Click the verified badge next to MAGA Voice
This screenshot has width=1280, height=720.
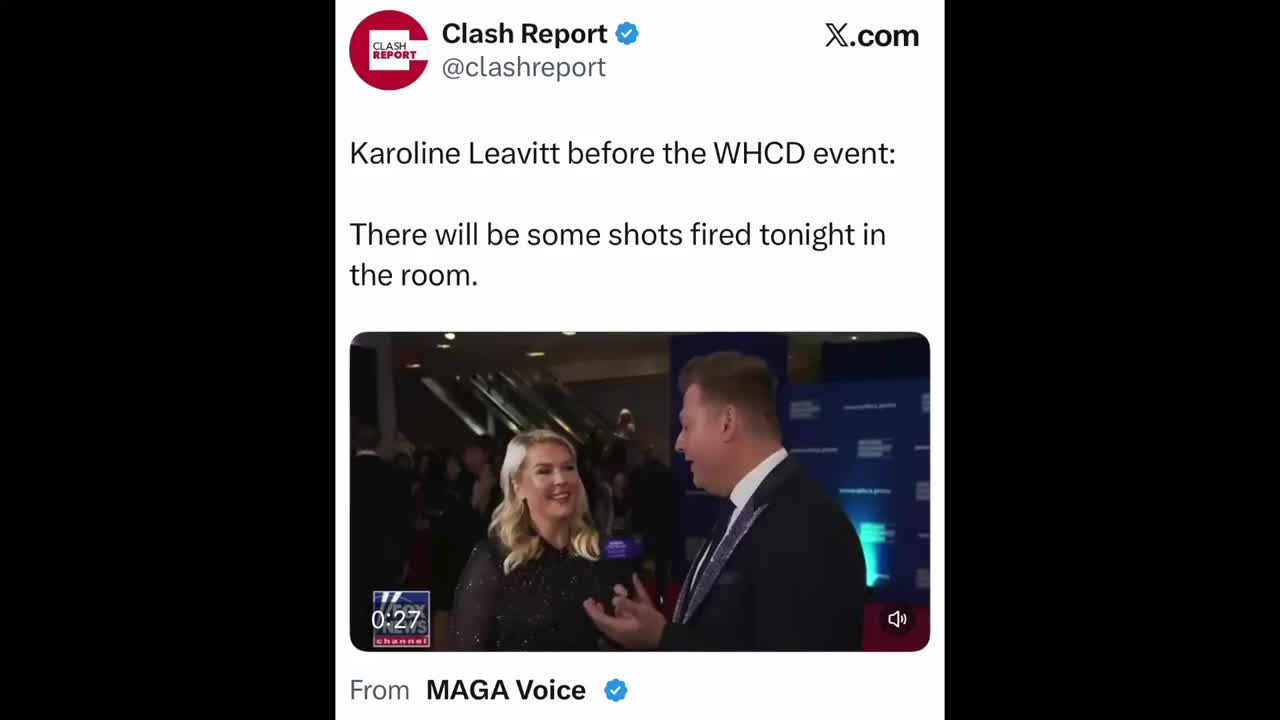tap(616, 690)
